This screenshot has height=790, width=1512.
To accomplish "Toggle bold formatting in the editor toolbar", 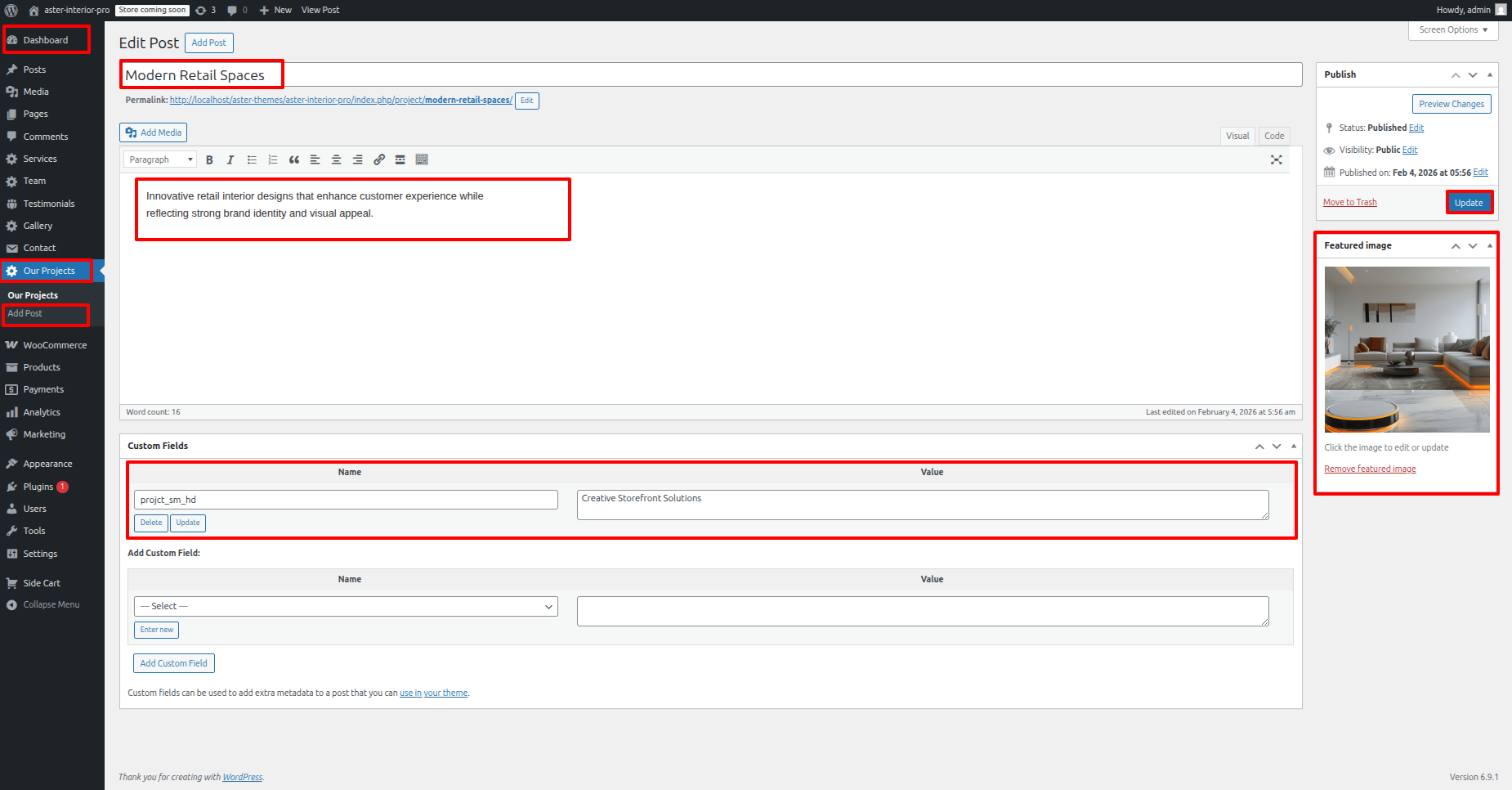I will [209, 160].
